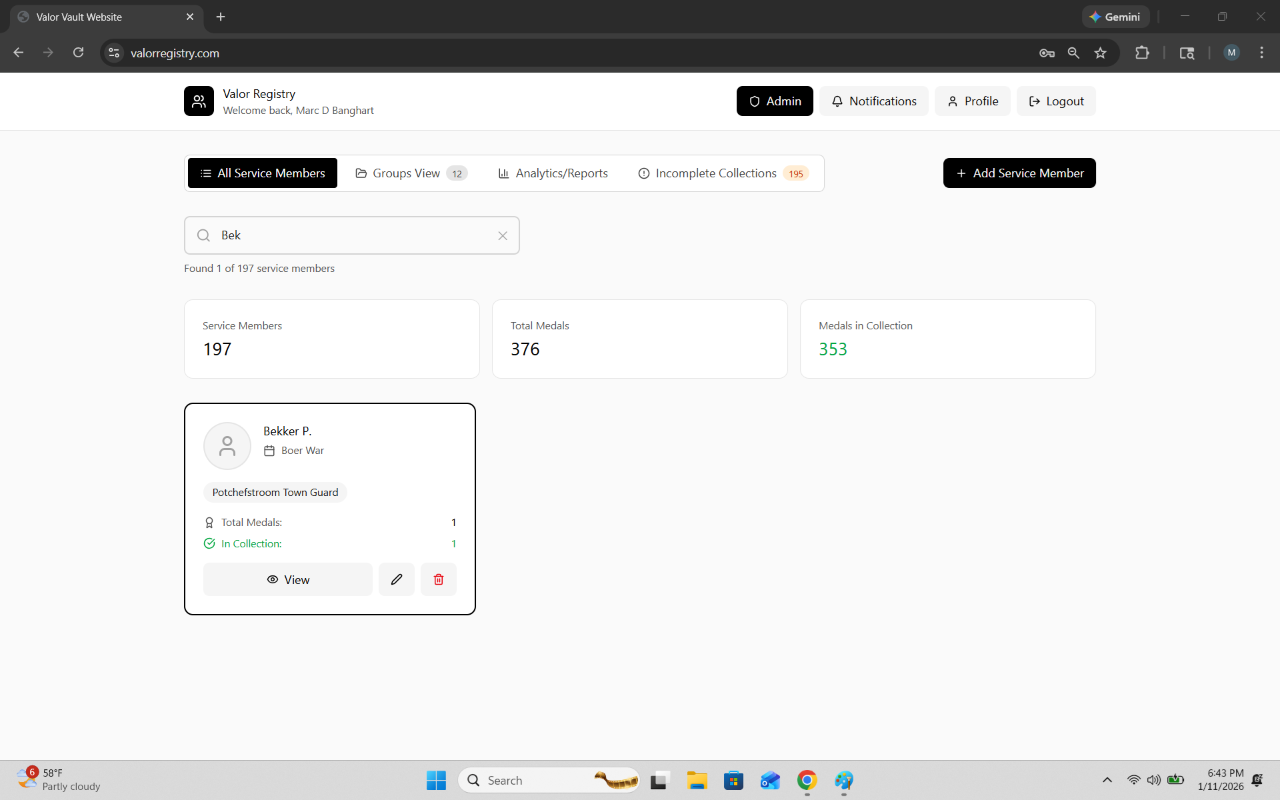This screenshot has height=800, width=1280.
Task: Delete Bekker P. using the red trash icon
Action: point(438,579)
